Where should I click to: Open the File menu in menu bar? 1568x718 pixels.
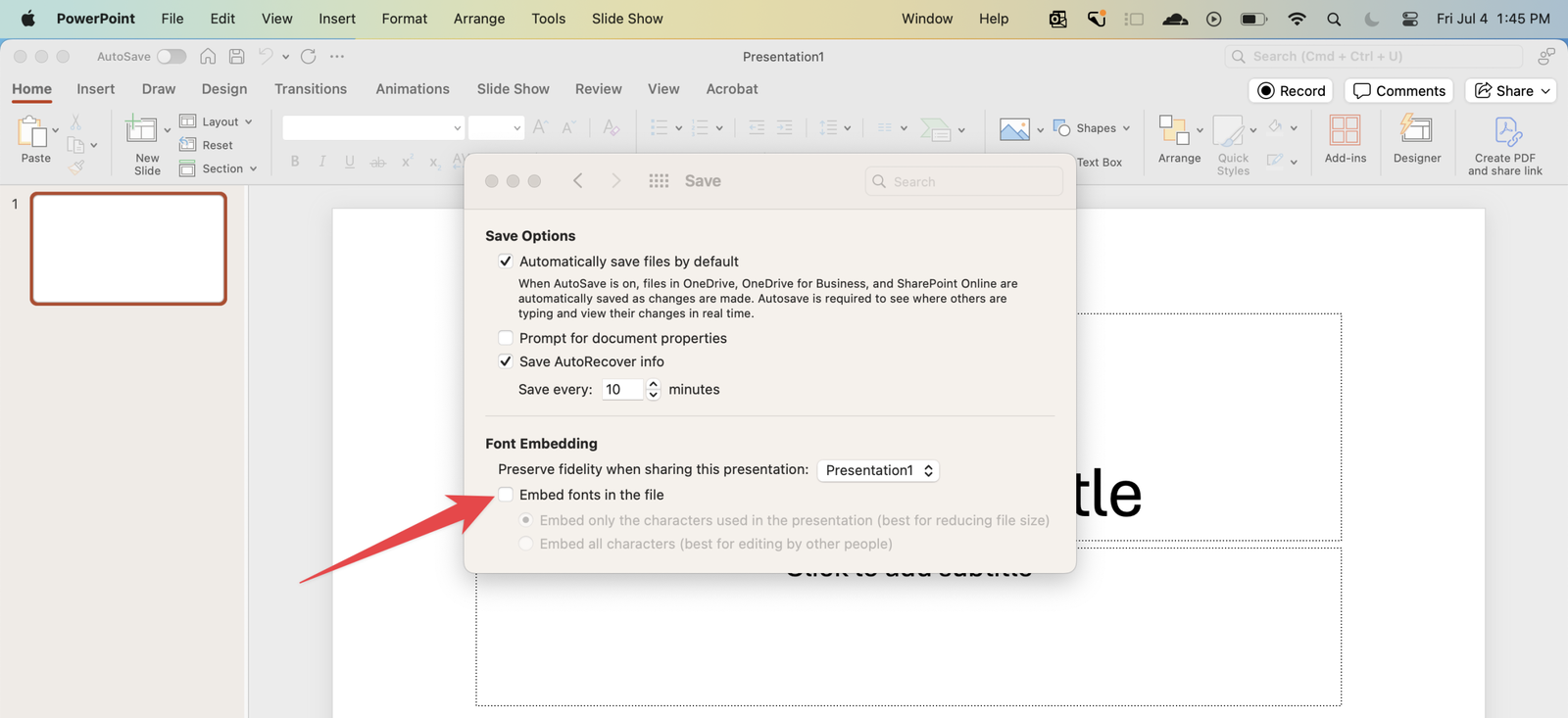[x=172, y=19]
